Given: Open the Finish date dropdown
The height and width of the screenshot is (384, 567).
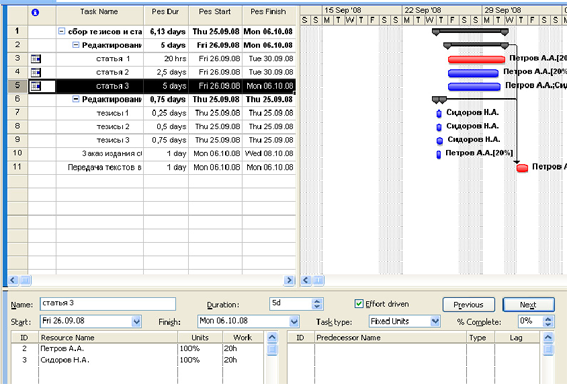Looking at the screenshot, I should click(294, 321).
